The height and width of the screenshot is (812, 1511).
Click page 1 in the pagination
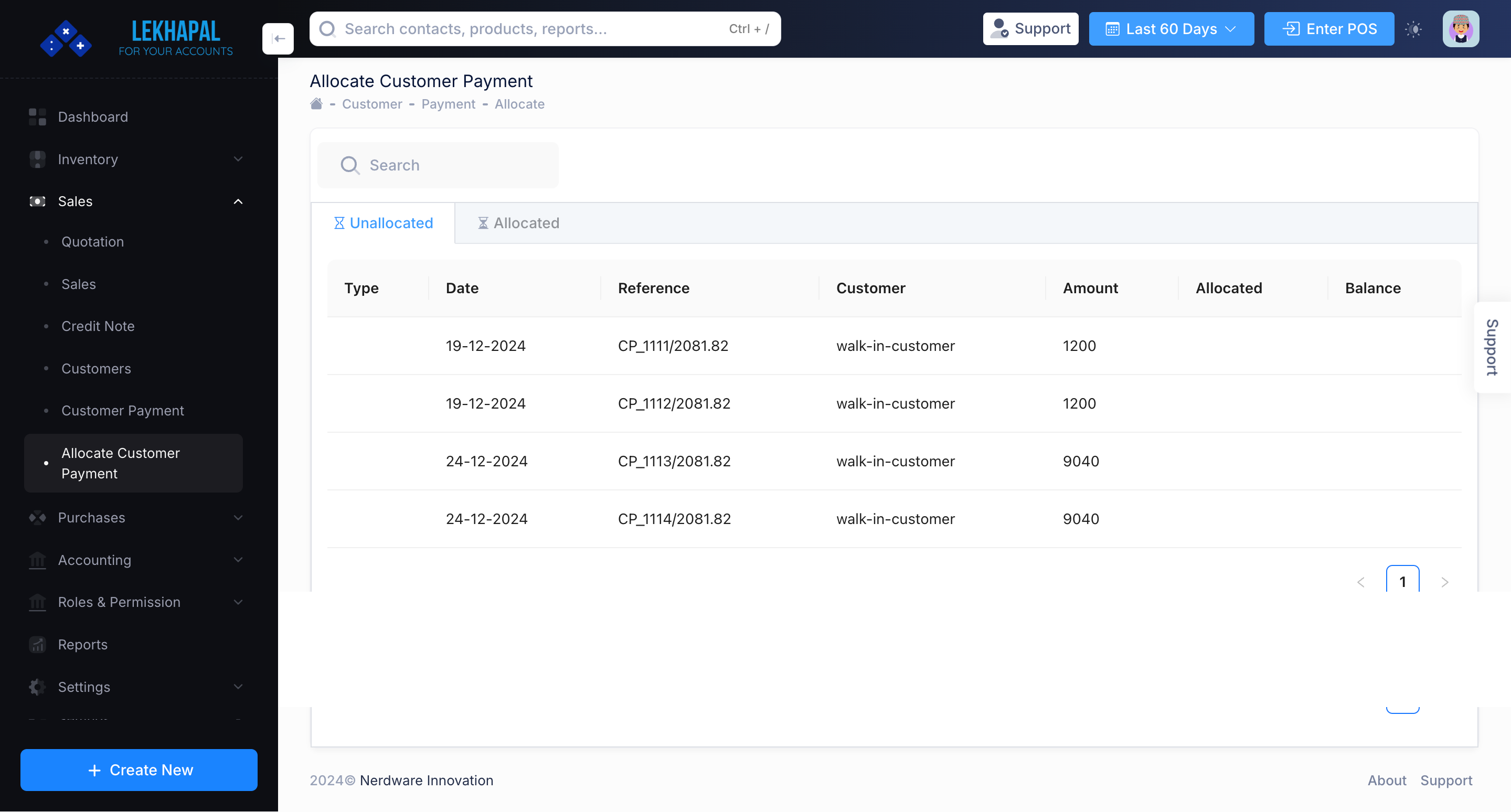1402,582
